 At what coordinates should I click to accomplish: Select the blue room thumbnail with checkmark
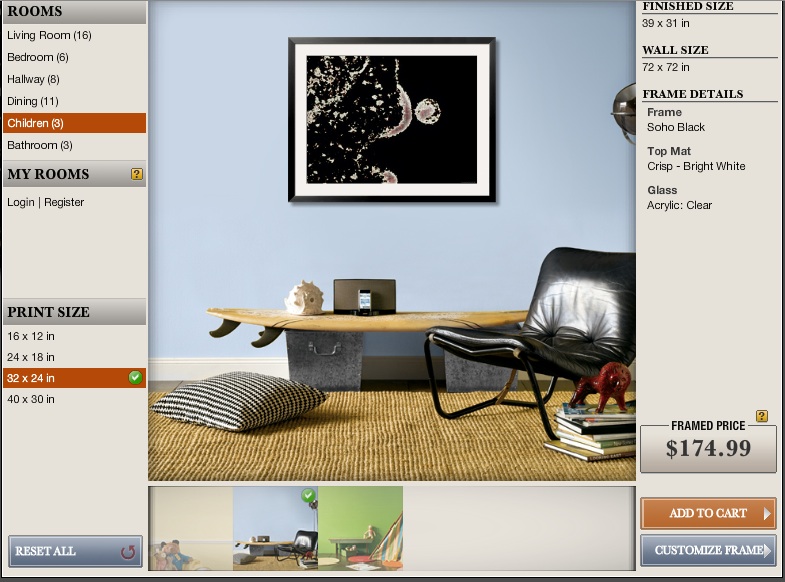coord(275,528)
